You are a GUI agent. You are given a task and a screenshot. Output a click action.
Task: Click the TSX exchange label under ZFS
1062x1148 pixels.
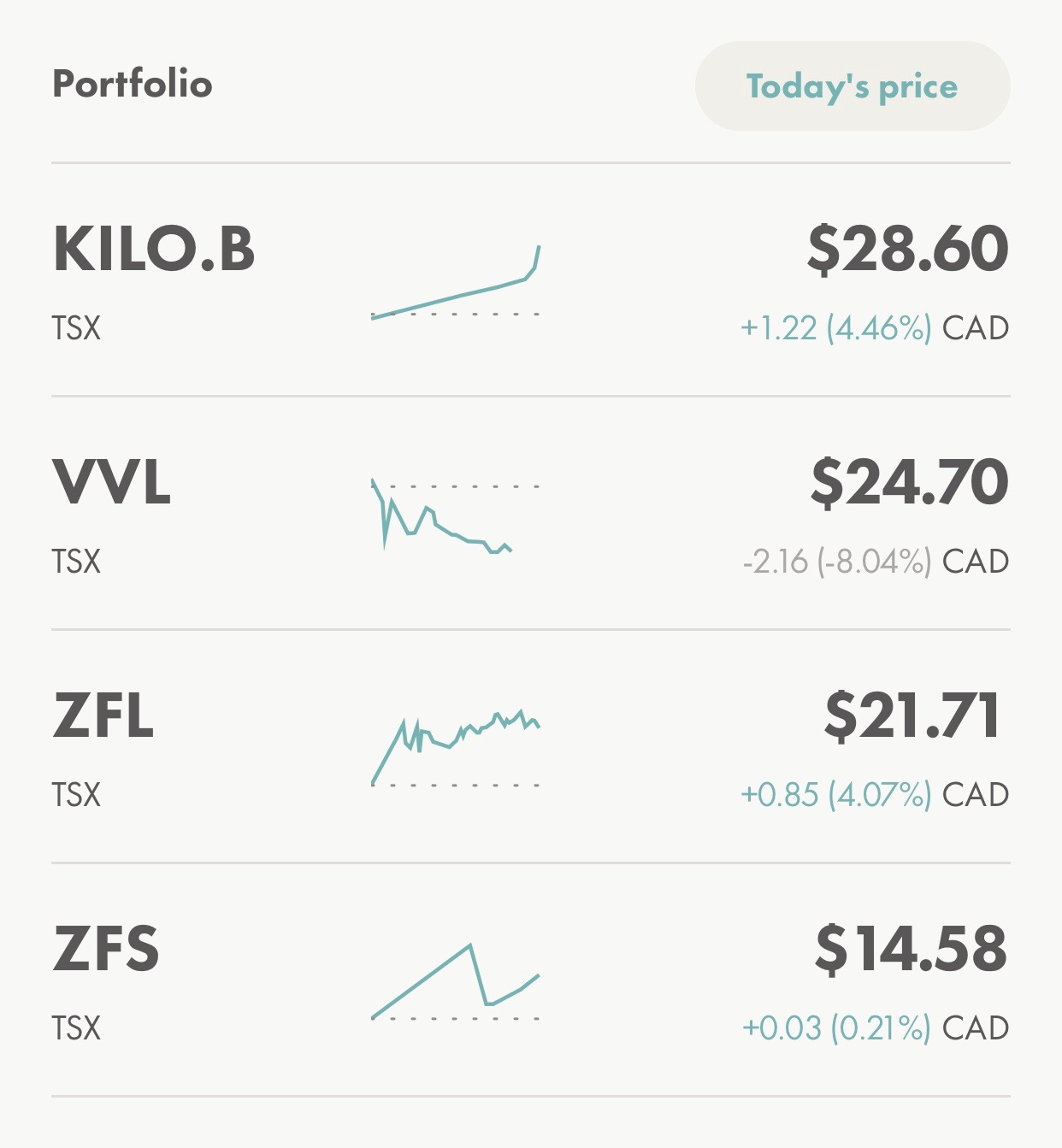(x=76, y=1028)
